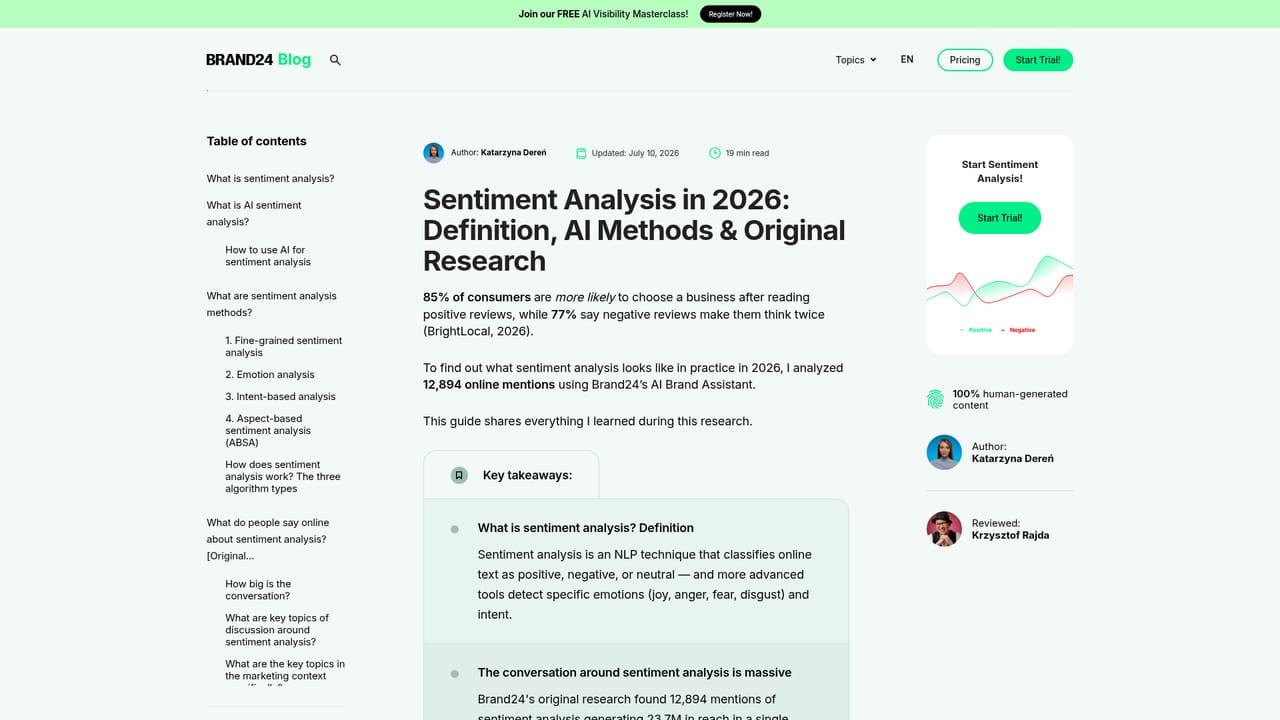Click reviewer Krzysztof Rajda's photo

coord(944,529)
